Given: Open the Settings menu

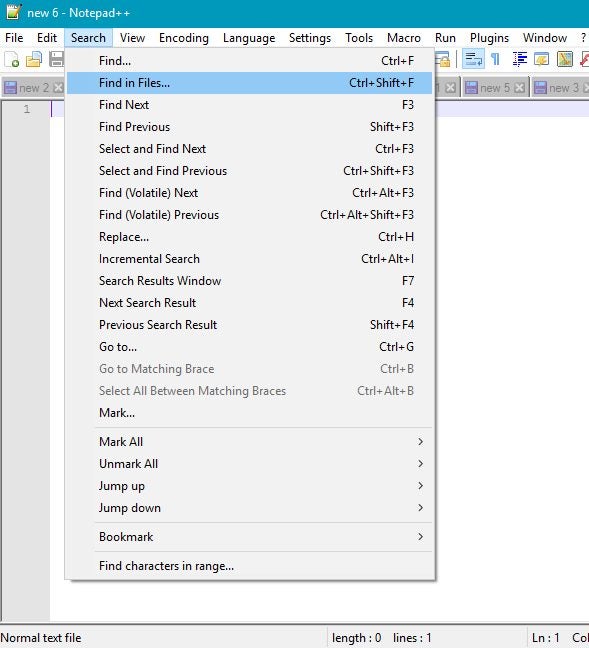Looking at the screenshot, I should [310, 38].
